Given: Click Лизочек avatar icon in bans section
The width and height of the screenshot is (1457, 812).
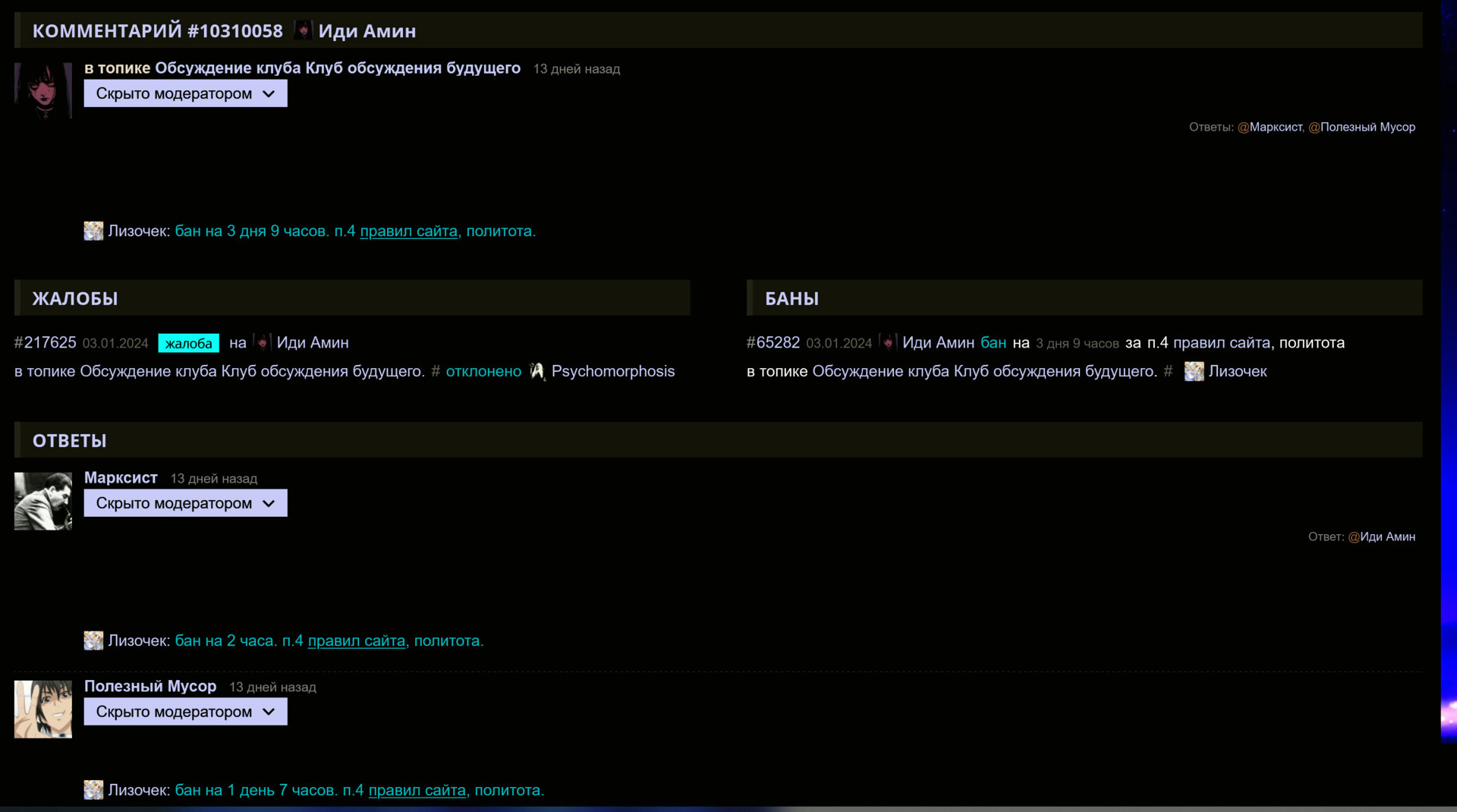Looking at the screenshot, I should coord(1194,371).
